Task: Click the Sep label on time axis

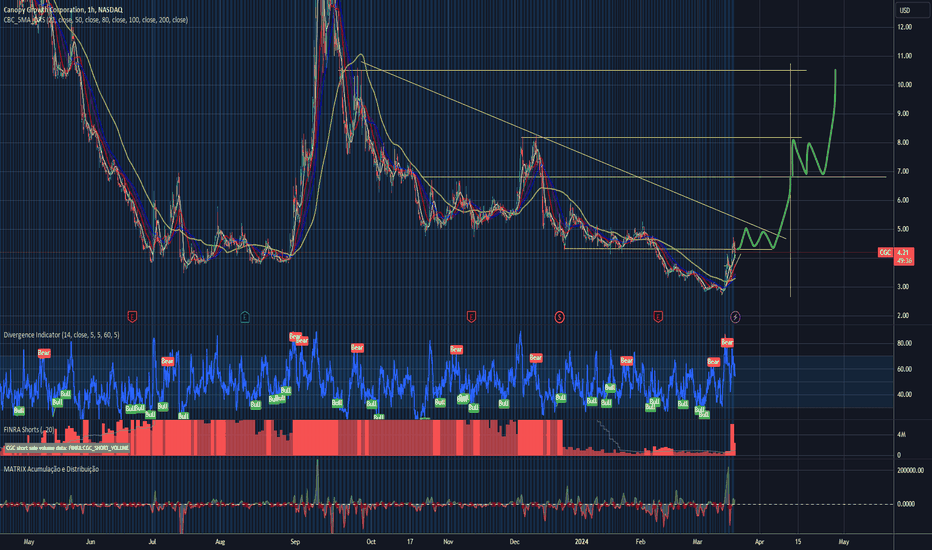Action: pyautogui.click(x=295, y=542)
